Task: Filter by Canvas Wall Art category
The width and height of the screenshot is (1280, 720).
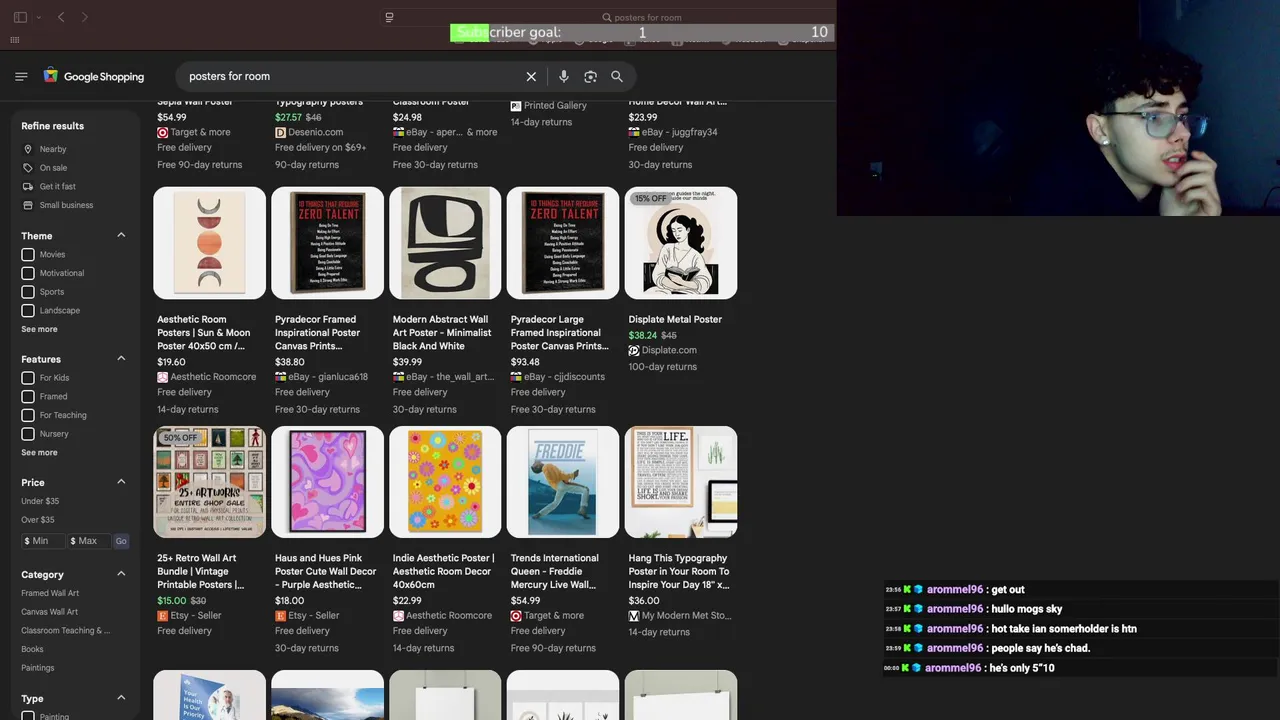Action: [49, 612]
